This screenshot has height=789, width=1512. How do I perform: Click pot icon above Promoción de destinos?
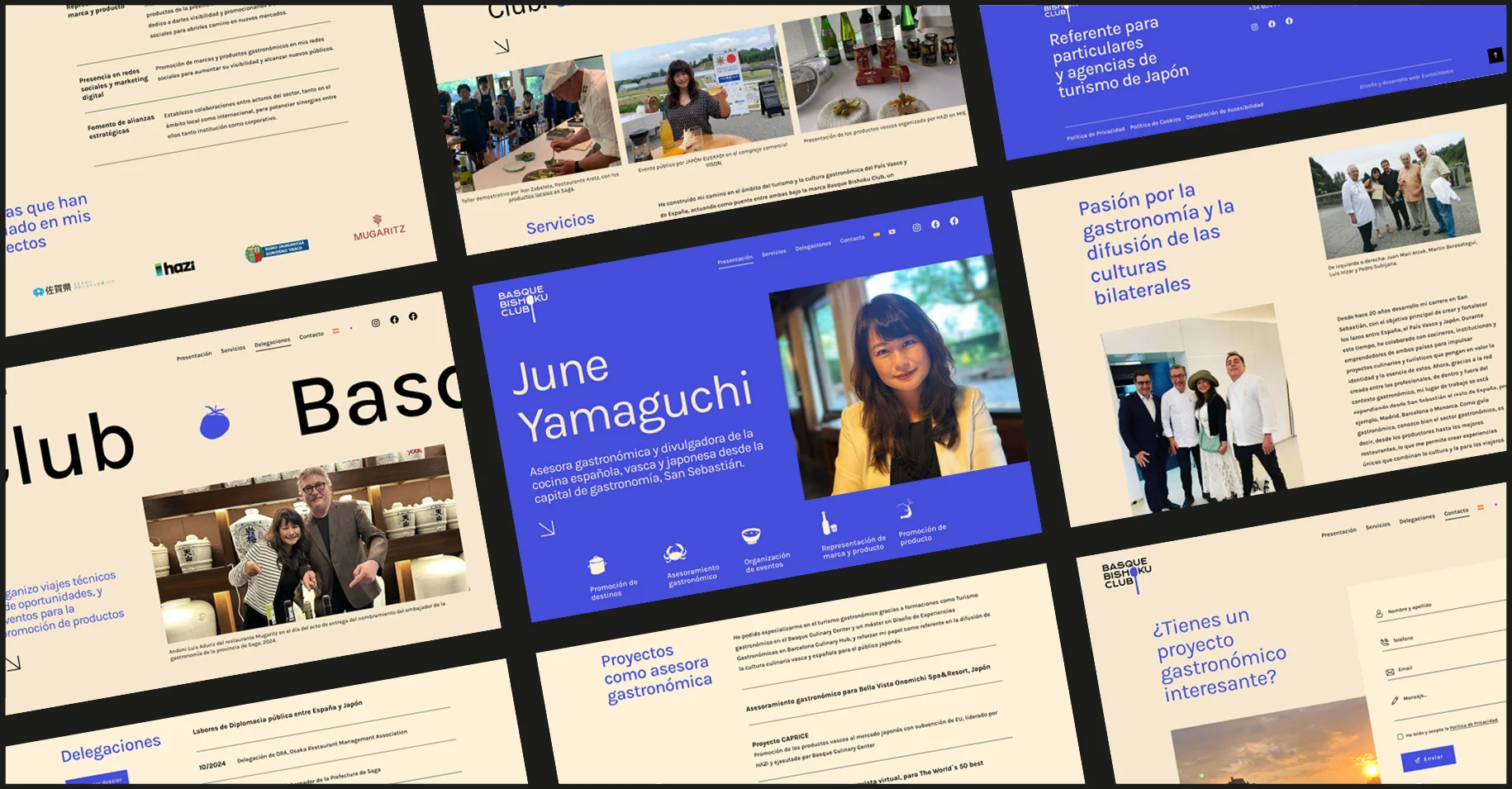click(x=597, y=565)
